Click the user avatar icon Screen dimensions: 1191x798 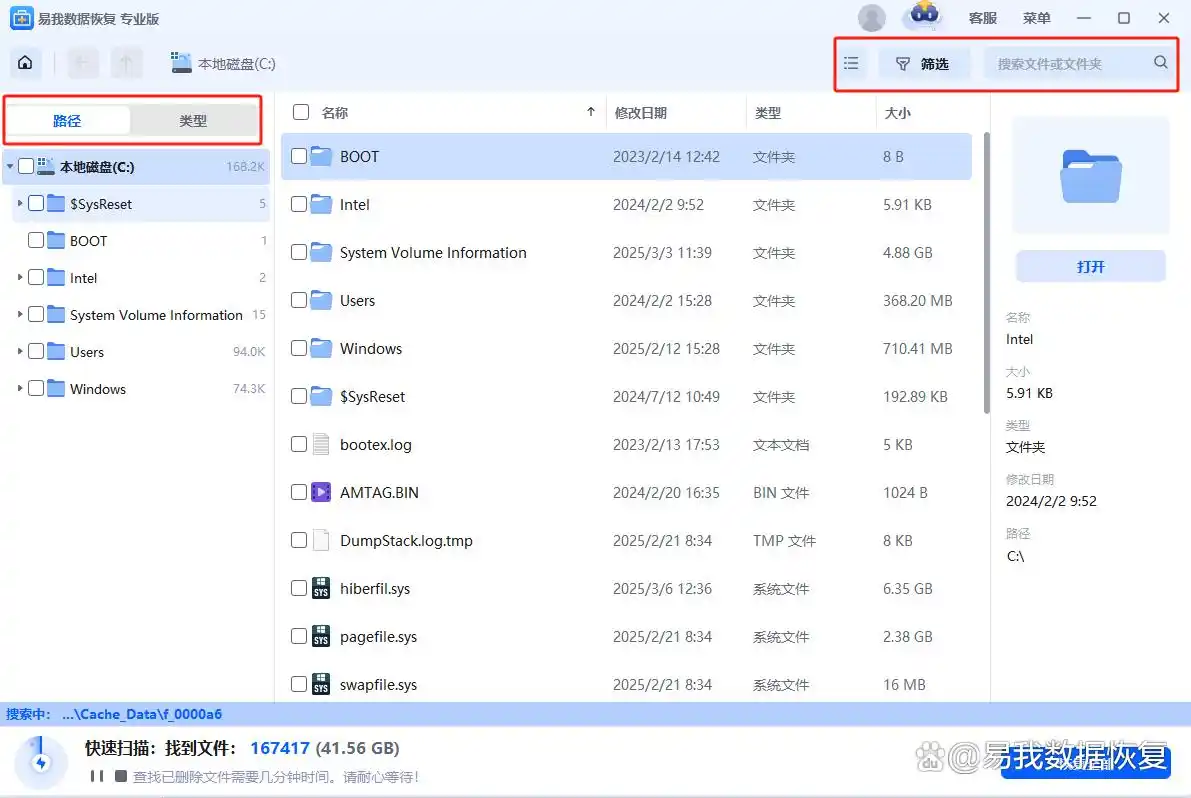pyautogui.click(x=871, y=17)
